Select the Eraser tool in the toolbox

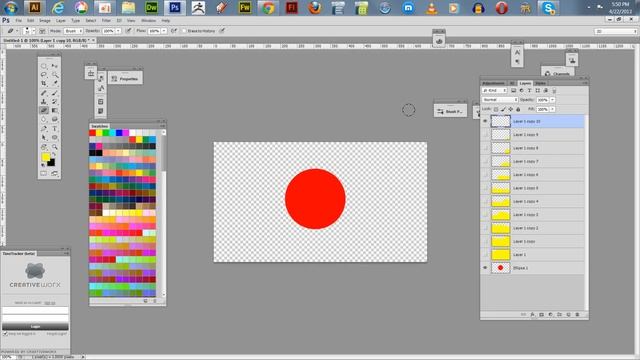point(44,110)
